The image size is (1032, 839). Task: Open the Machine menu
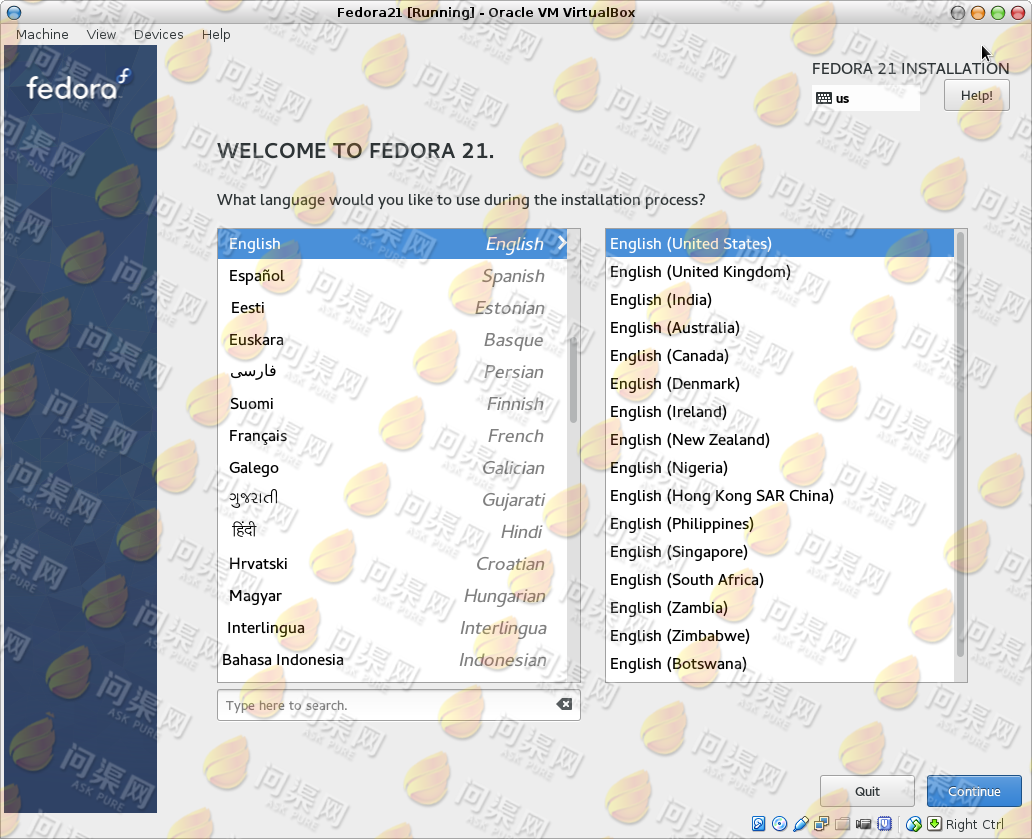point(42,34)
